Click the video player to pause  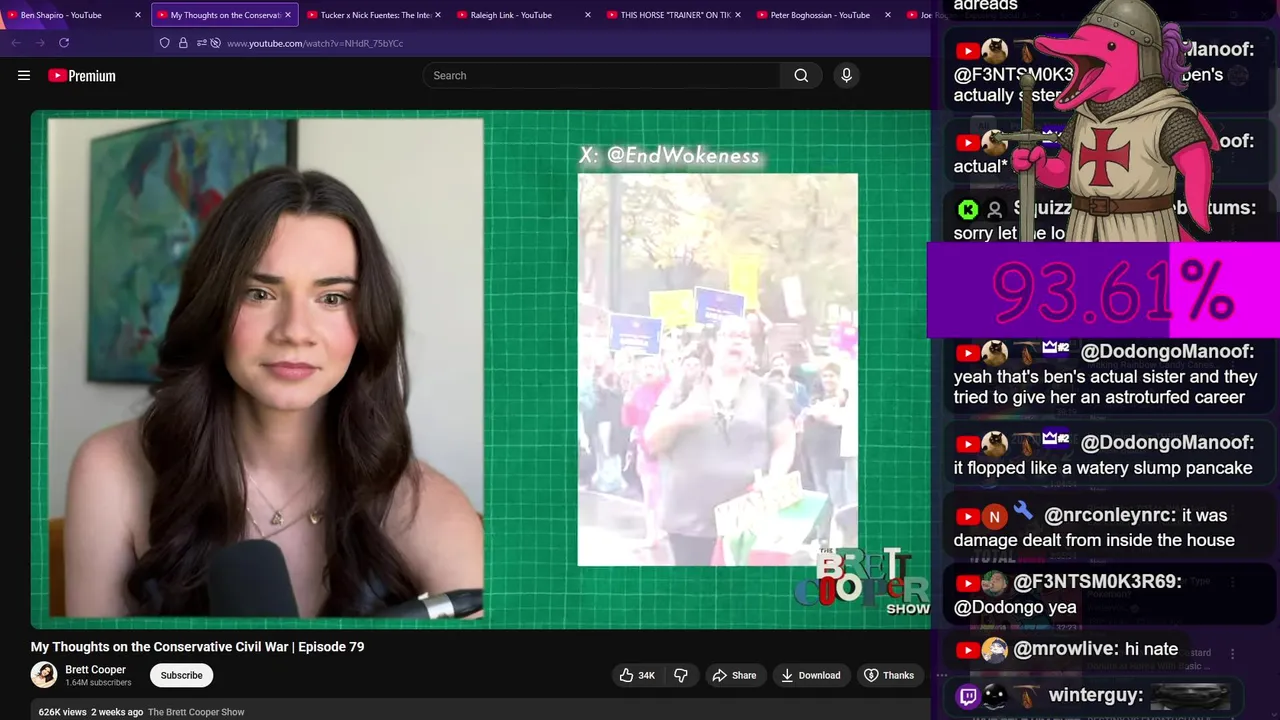tap(480, 369)
